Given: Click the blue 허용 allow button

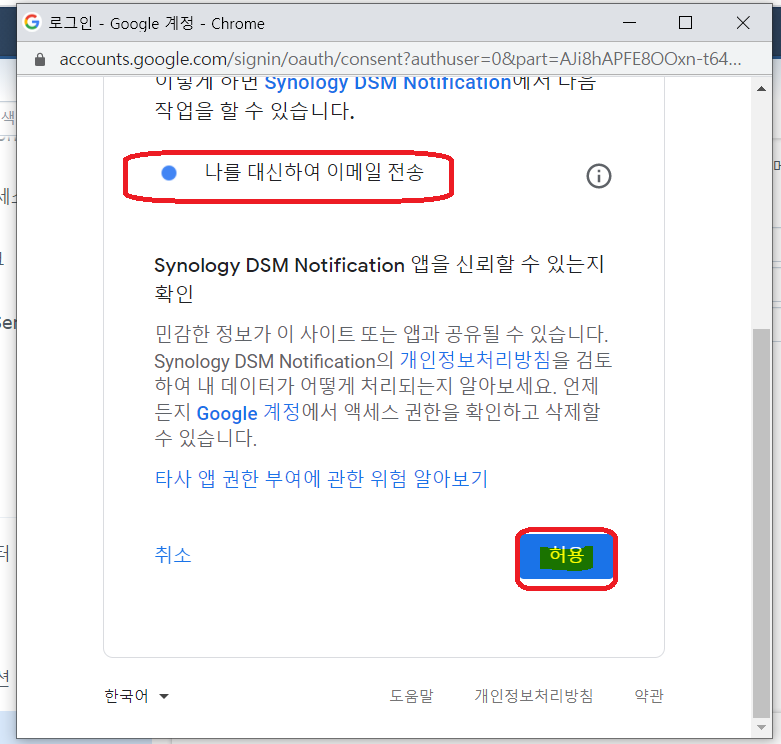Looking at the screenshot, I should point(566,556).
